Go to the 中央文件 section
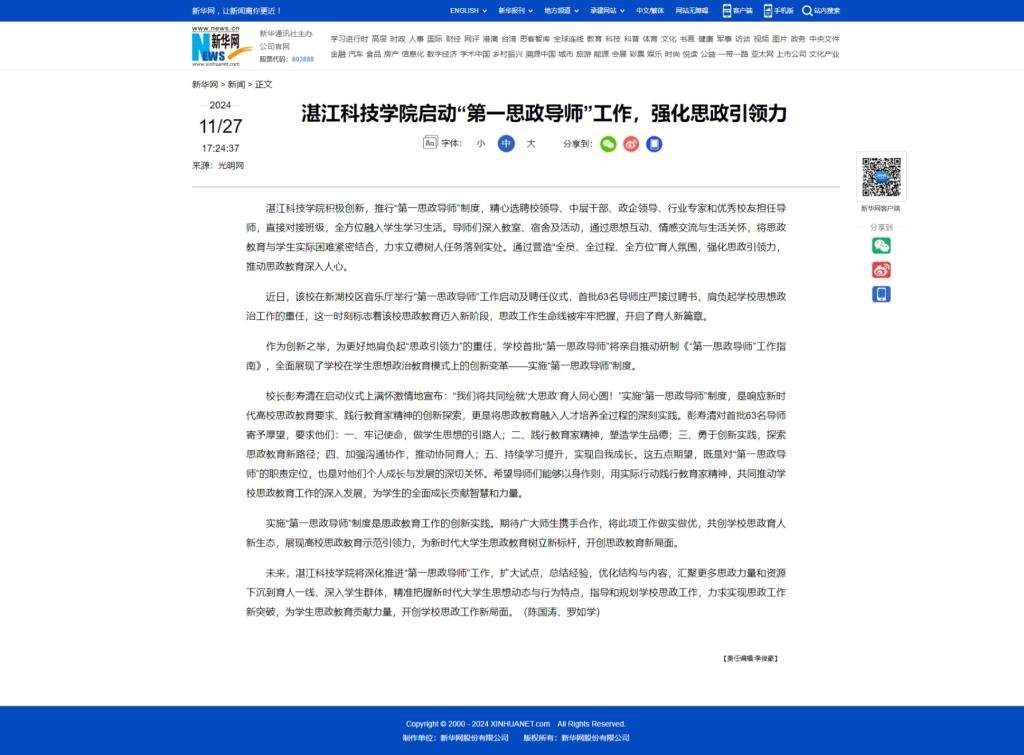The width and height of the screenshot is (1024, 755). (824, 39)
